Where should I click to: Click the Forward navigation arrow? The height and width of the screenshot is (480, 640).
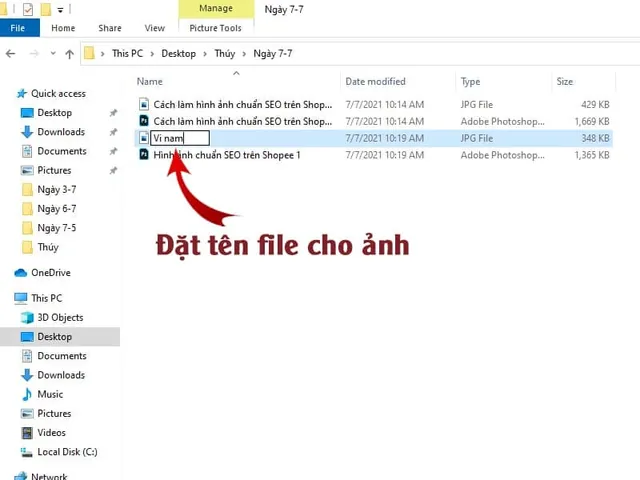click(x=34, y=53)
